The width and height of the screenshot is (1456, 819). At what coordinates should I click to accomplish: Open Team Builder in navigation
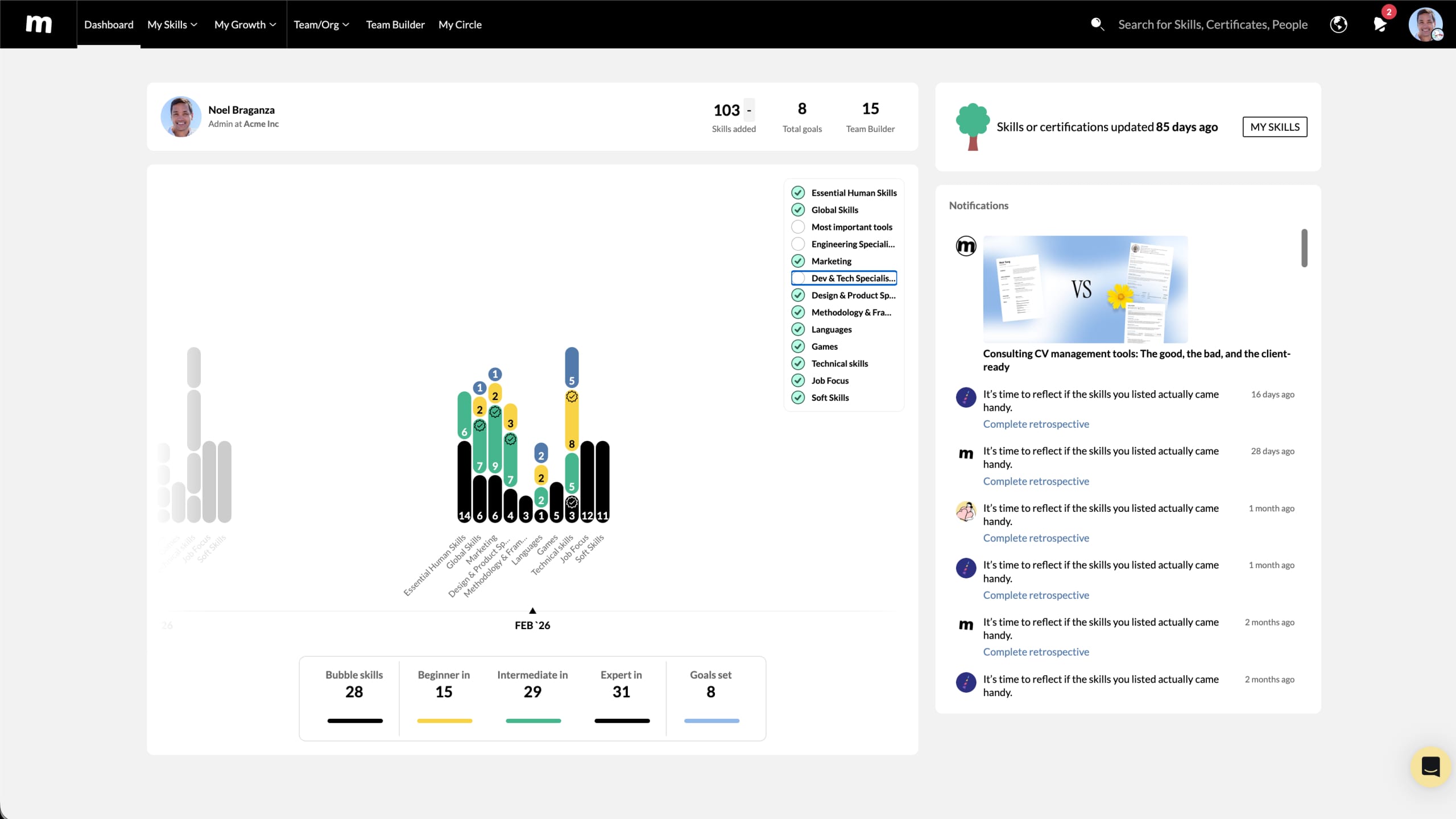click(395, 24)
